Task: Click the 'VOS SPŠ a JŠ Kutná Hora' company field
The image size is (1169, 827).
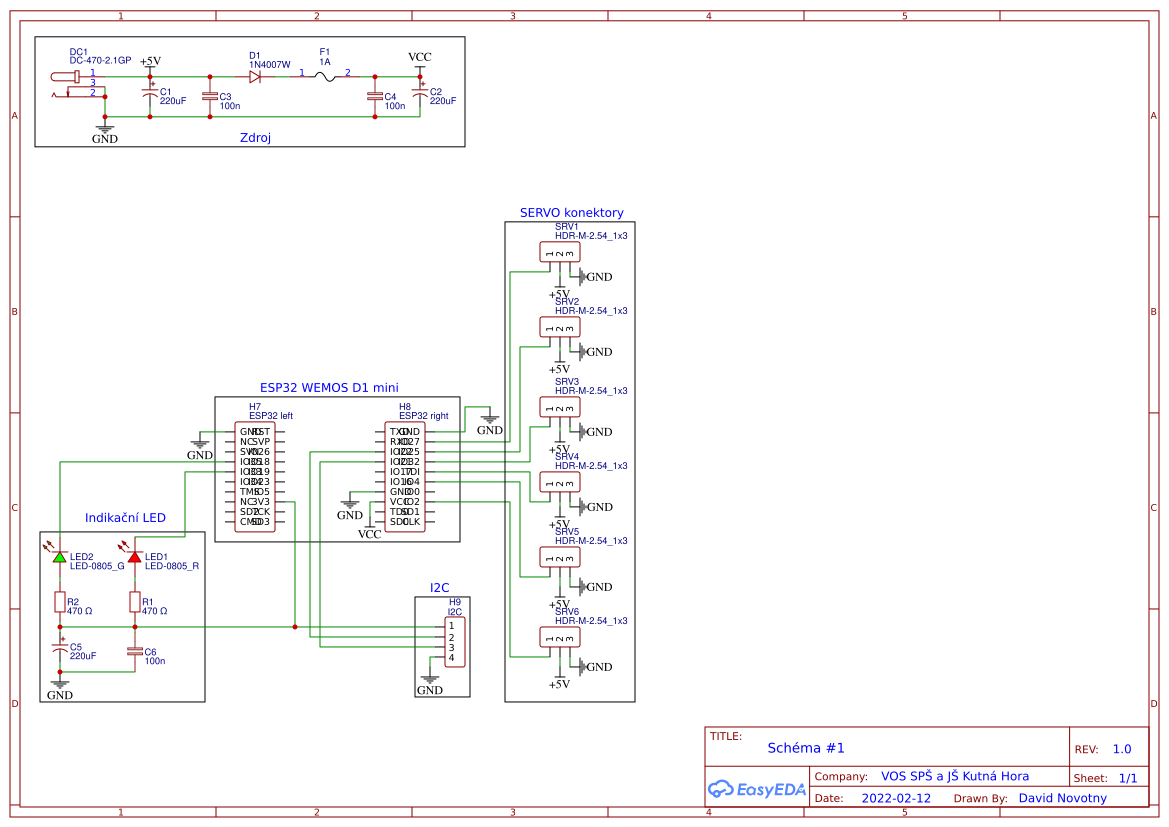Action: (954, 776)
